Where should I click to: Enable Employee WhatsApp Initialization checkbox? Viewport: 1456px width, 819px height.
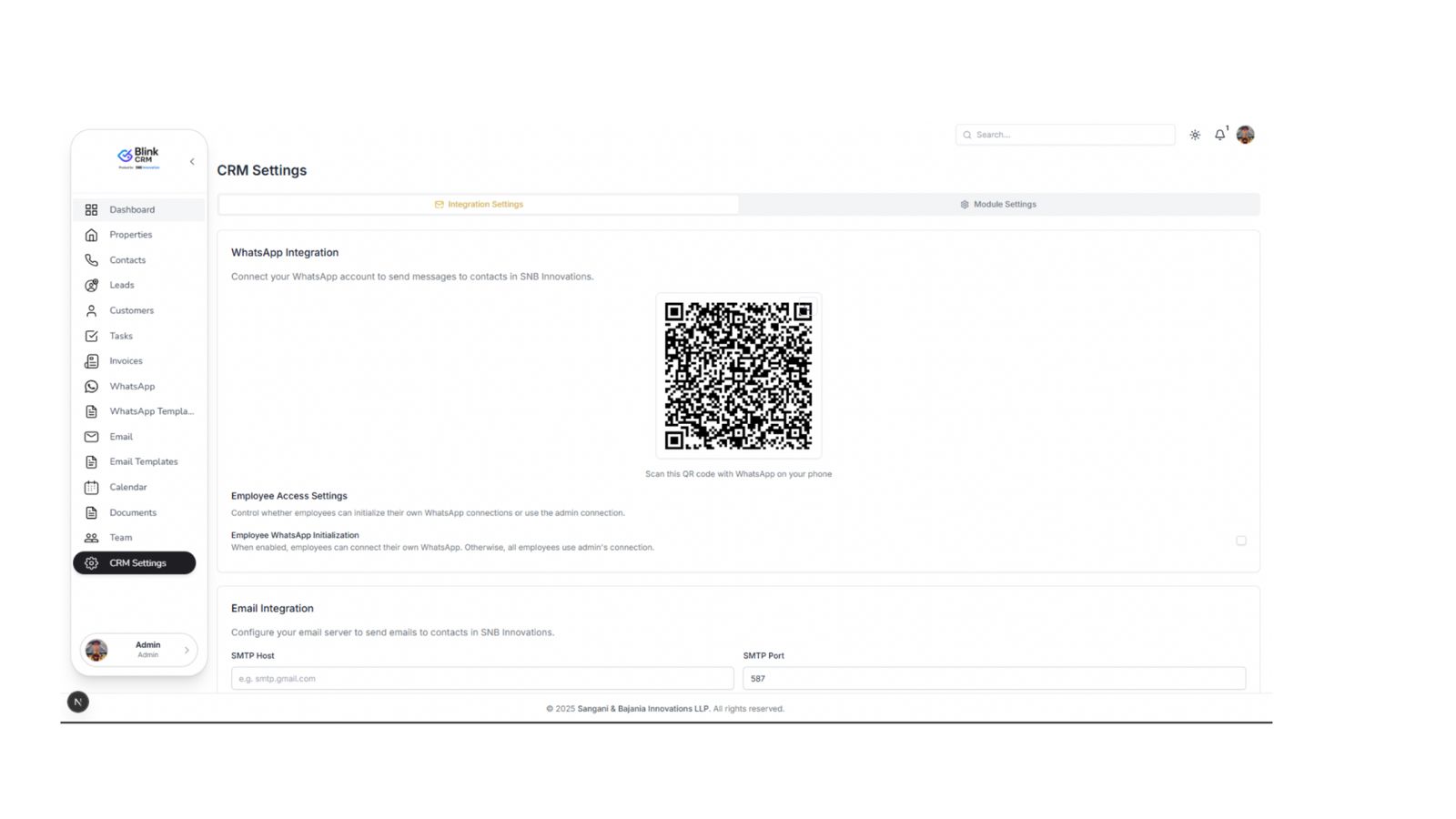[1241, 541]
